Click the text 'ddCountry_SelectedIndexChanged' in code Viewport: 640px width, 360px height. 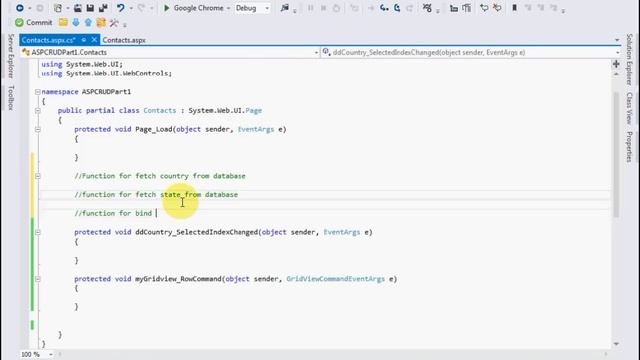(197, 232)
